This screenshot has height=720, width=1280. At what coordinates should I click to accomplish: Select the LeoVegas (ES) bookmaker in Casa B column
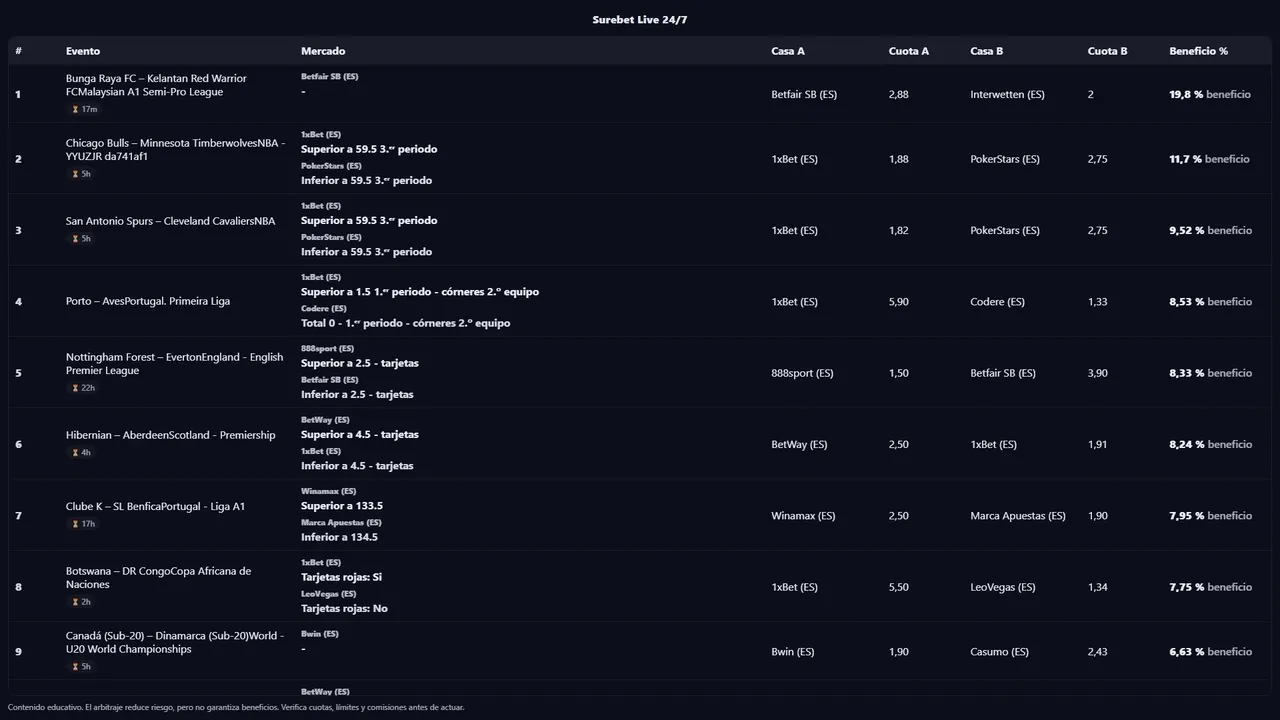[x=1002, y=587]
